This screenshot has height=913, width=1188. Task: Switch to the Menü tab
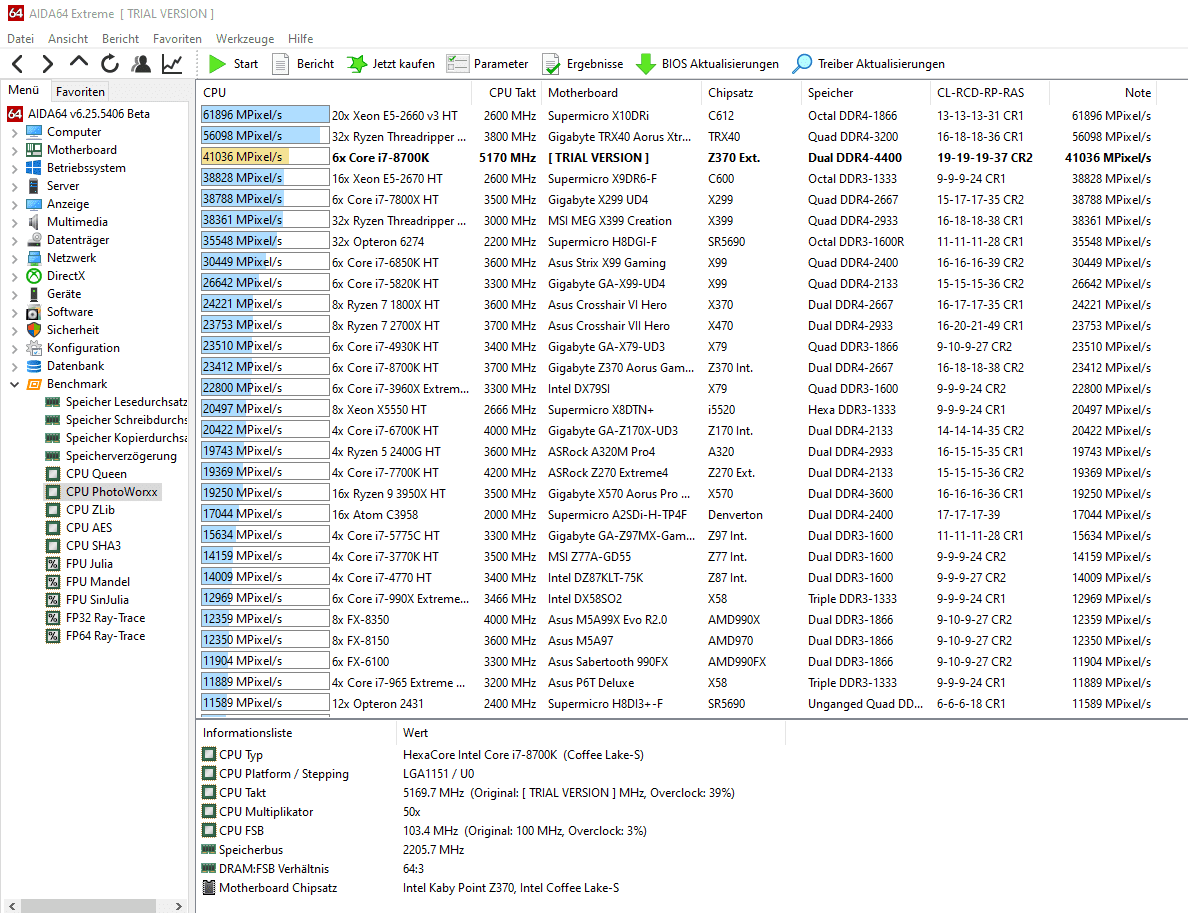[x=23, y=90]
